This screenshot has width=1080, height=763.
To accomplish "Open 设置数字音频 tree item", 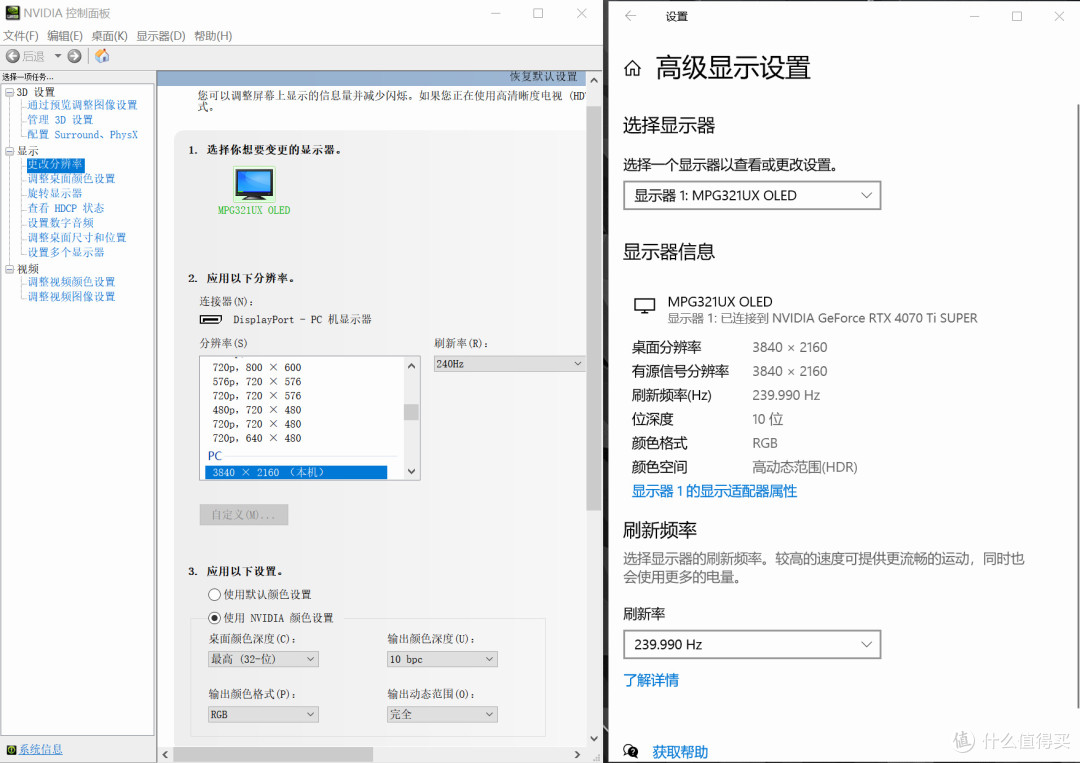I will (60, 222).
